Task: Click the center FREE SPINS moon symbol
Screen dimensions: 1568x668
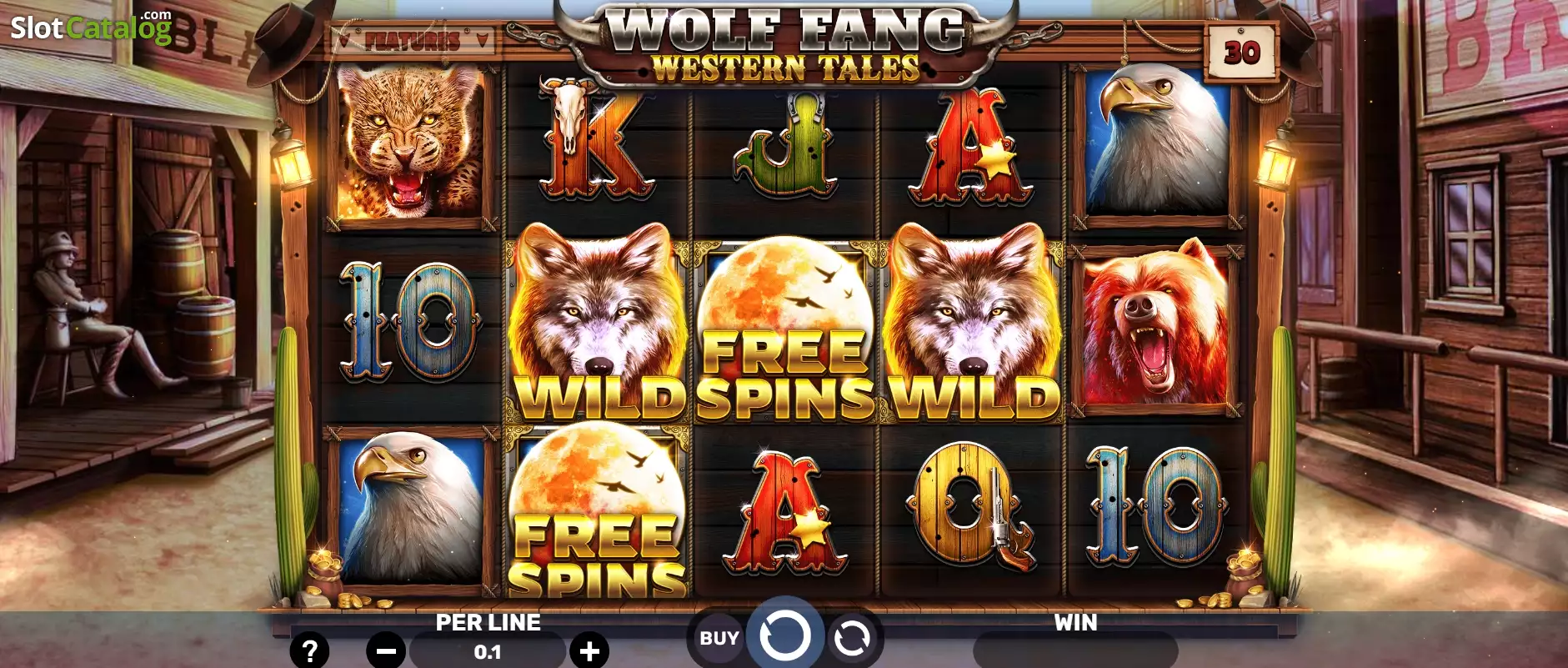Action: [784, 329]
